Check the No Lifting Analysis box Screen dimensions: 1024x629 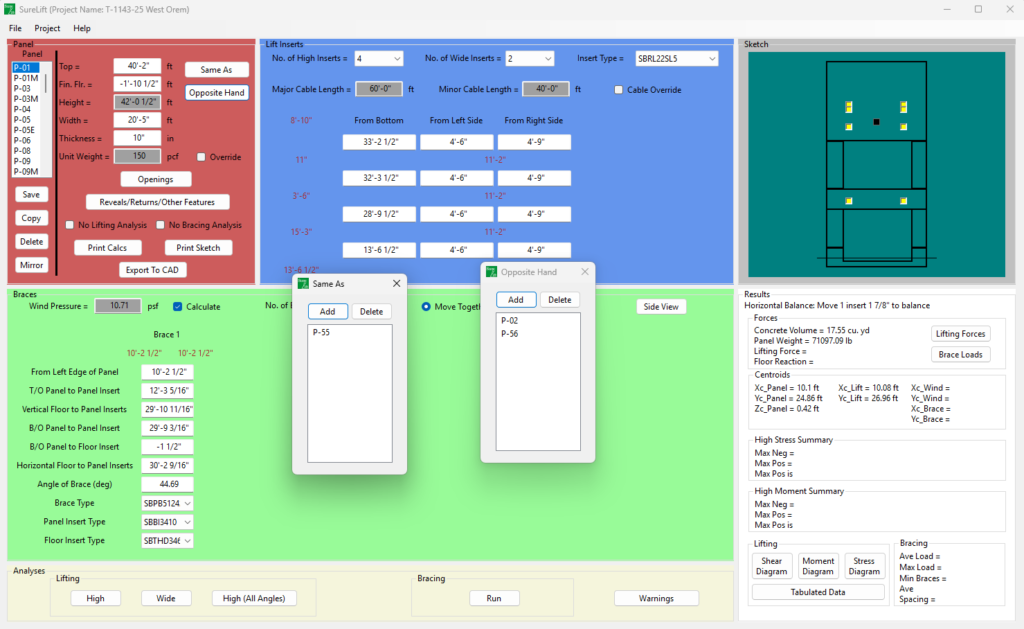(70, 225)
